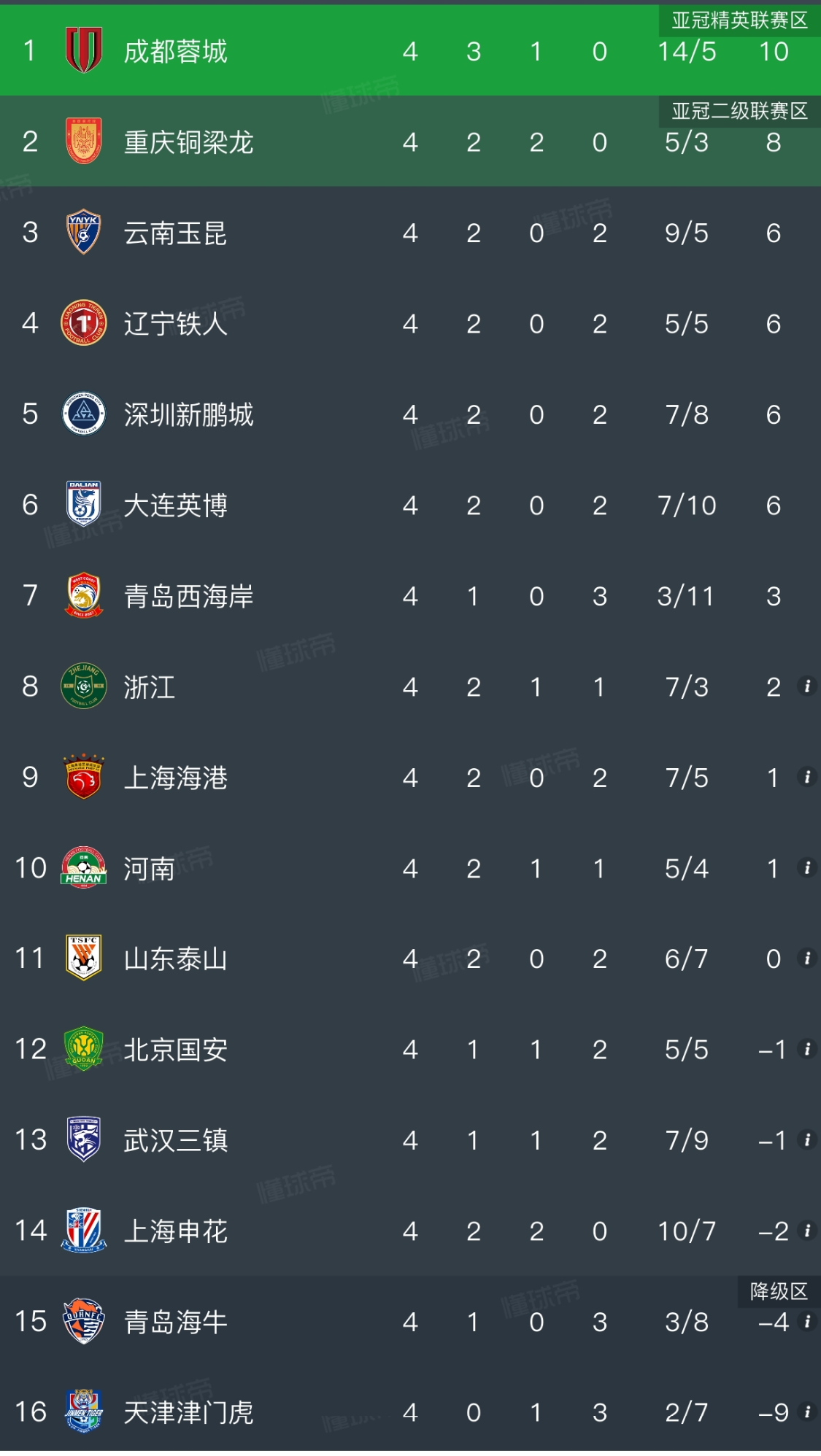821x1456 pixels.
Task: Tap the Chengdu Rongcheng (成都蓉城) club crest
Action: click(83, 50)
